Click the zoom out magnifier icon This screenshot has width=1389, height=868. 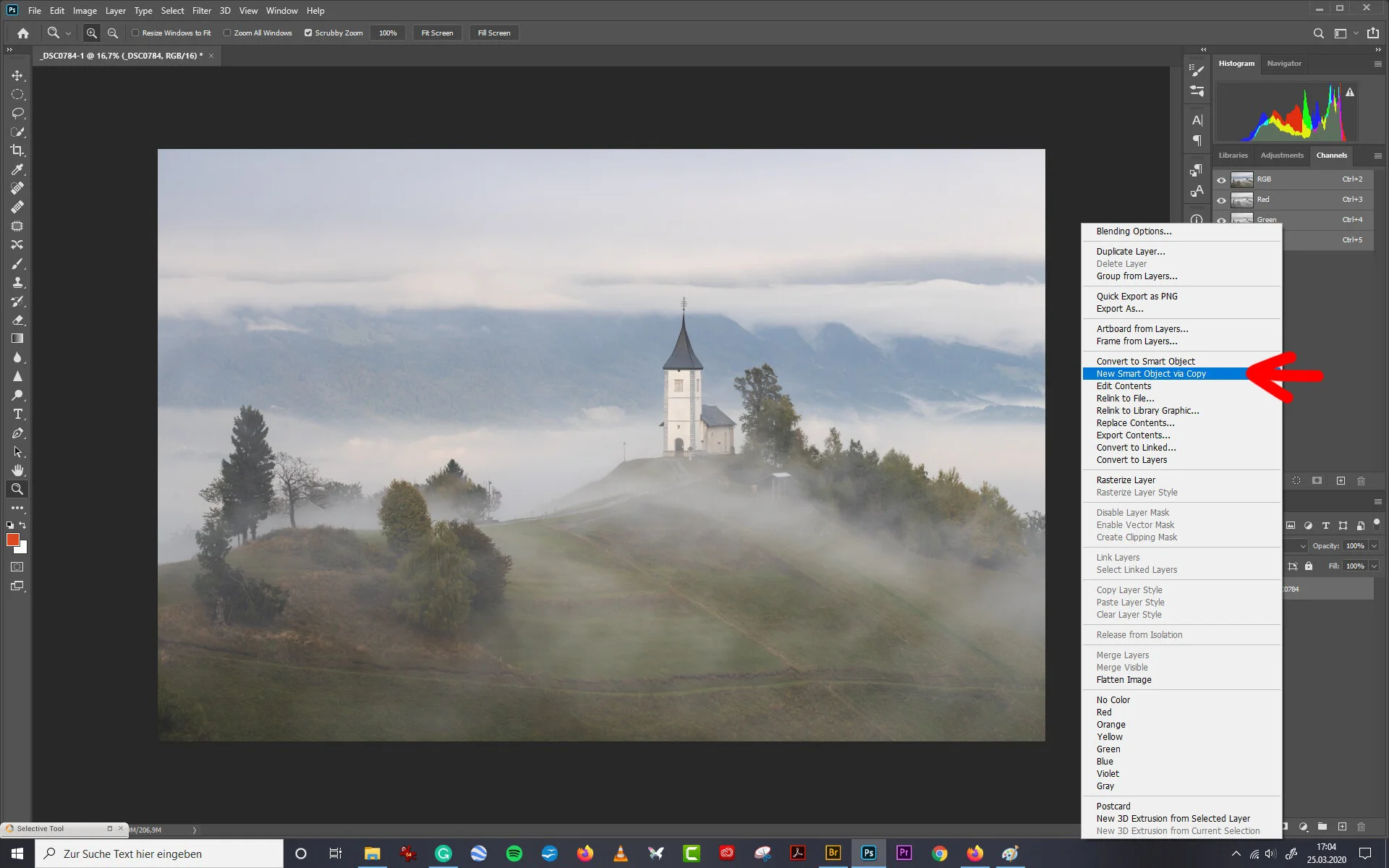click(x=112, y=33)
